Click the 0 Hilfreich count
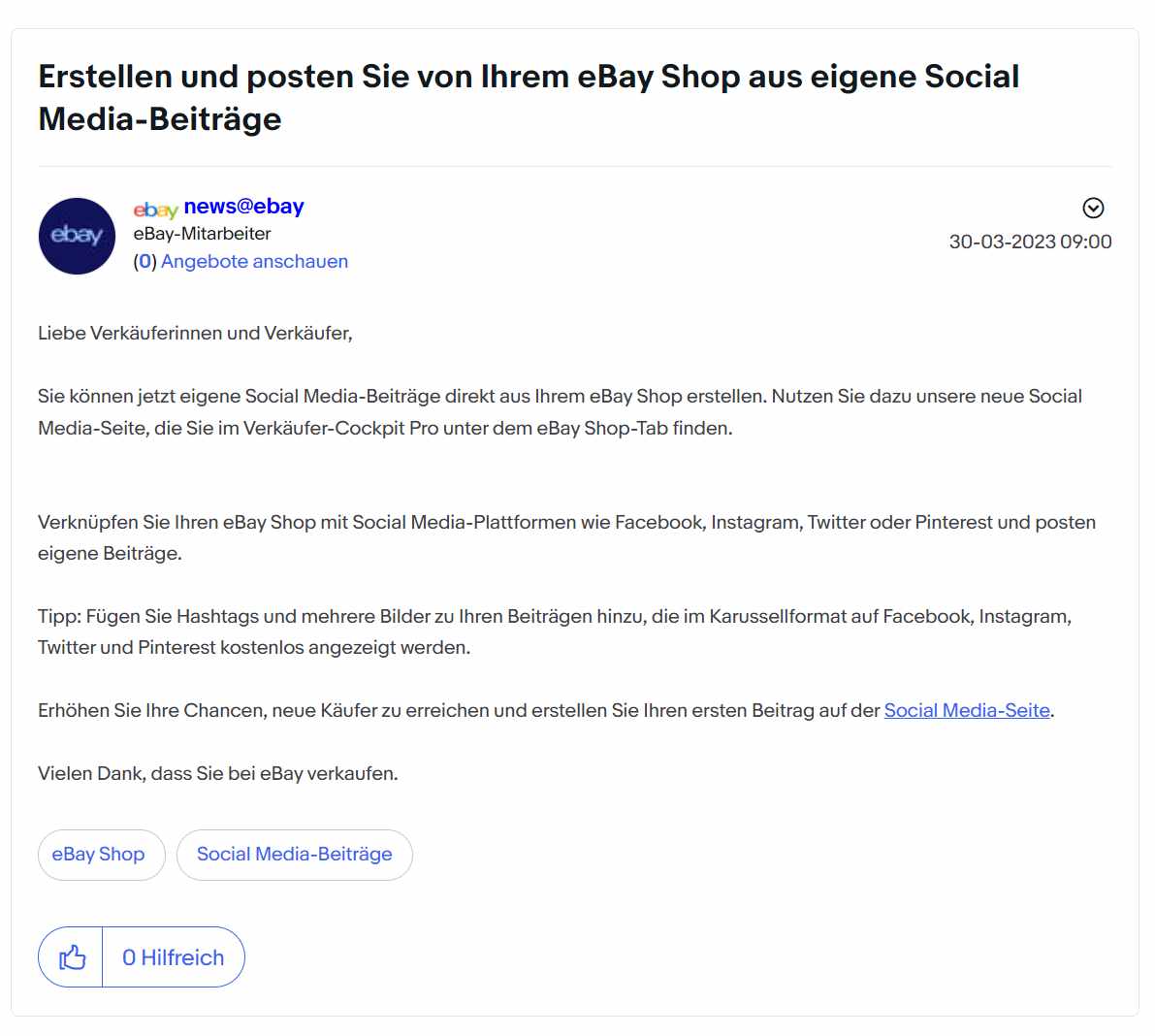This screenshot has width=1155, height=1036. coord(173,957)
